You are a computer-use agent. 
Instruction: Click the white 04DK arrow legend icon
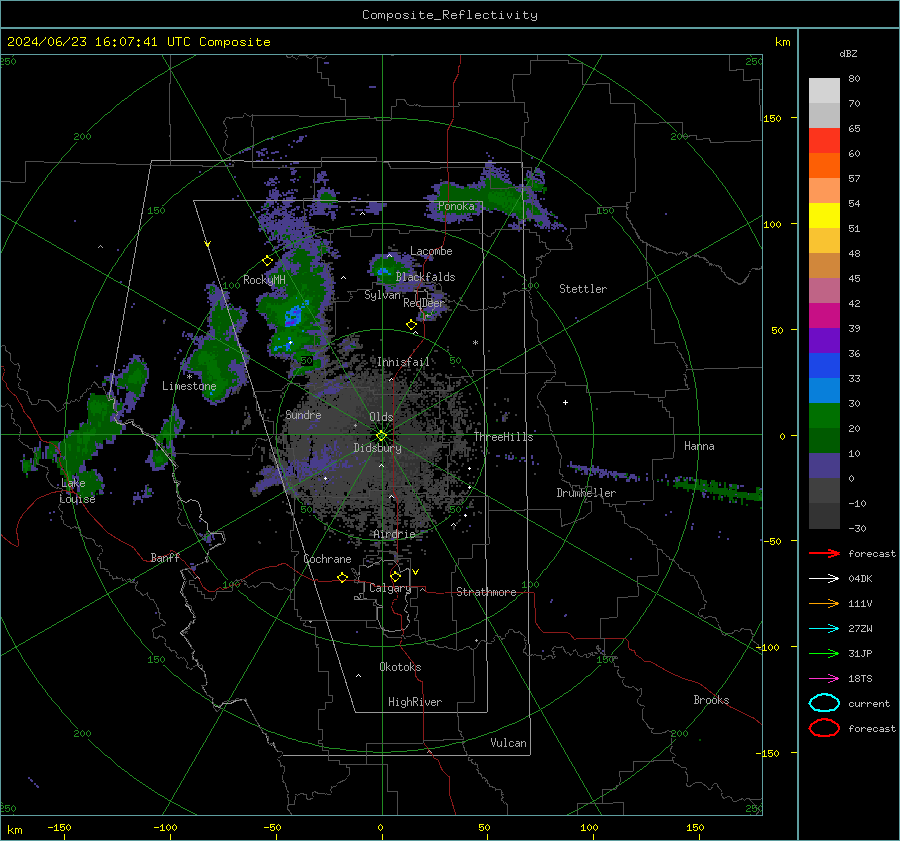[824, 579]
